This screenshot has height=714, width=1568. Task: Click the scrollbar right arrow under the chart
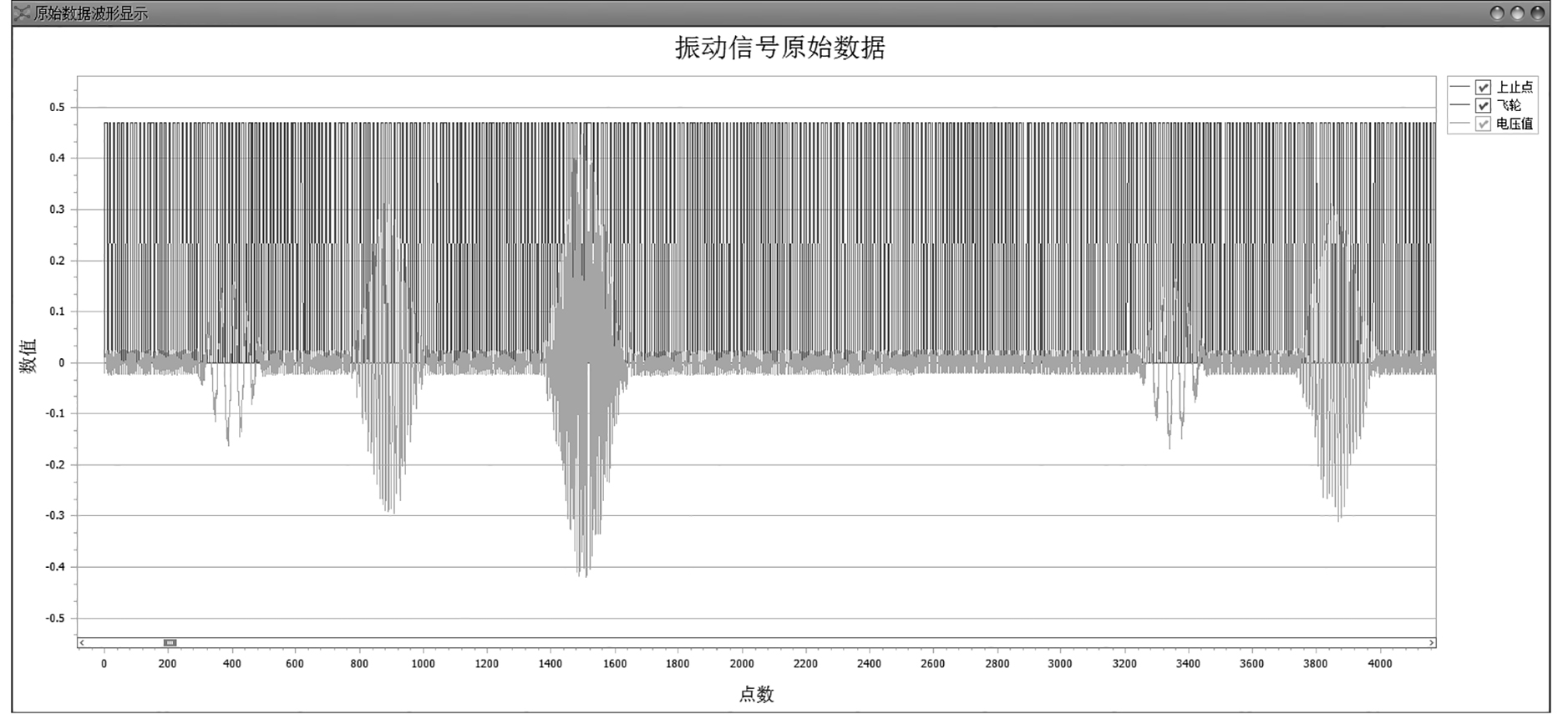(x=1431, y=642)
